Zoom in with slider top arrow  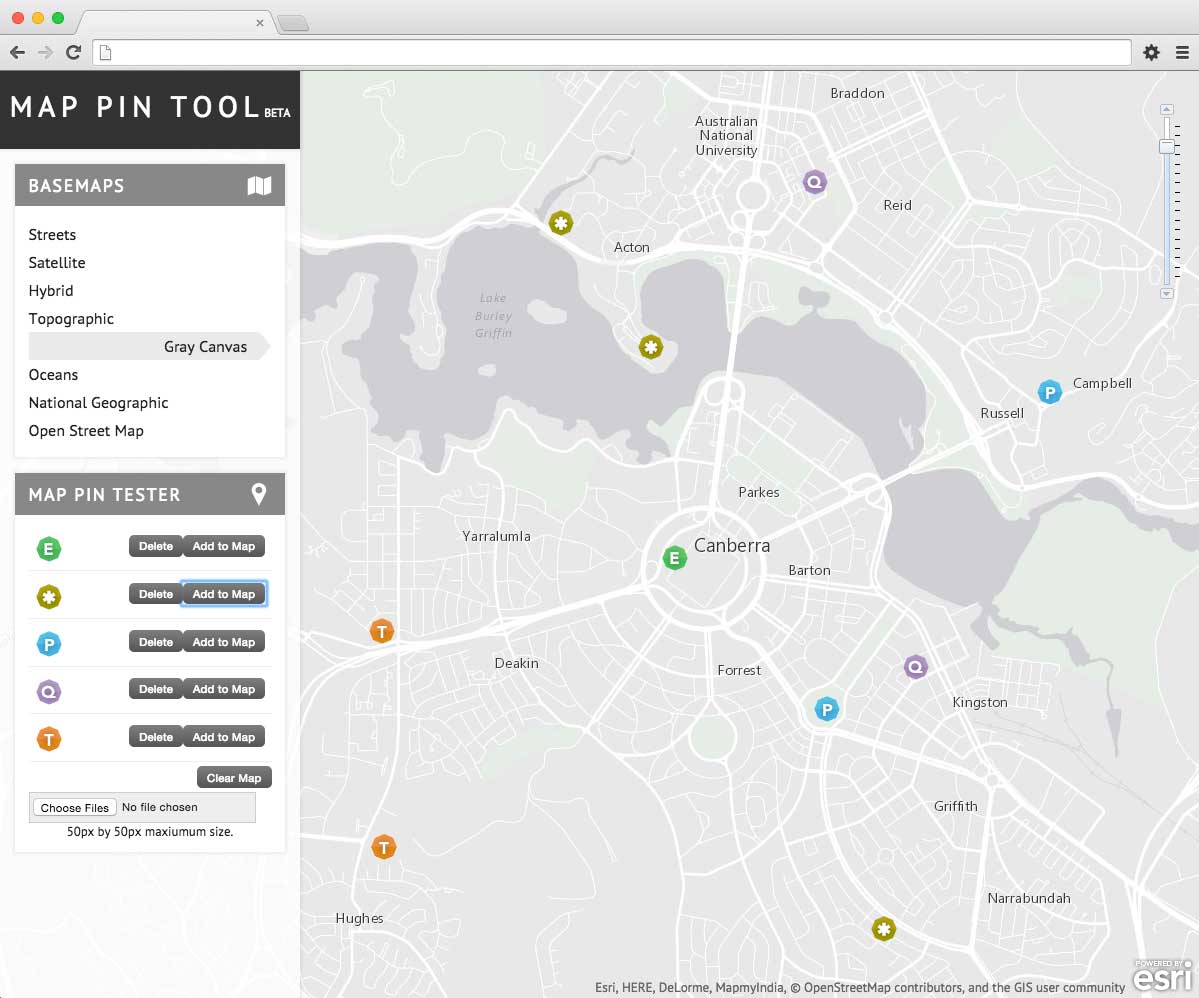[x=1167, y=109]
